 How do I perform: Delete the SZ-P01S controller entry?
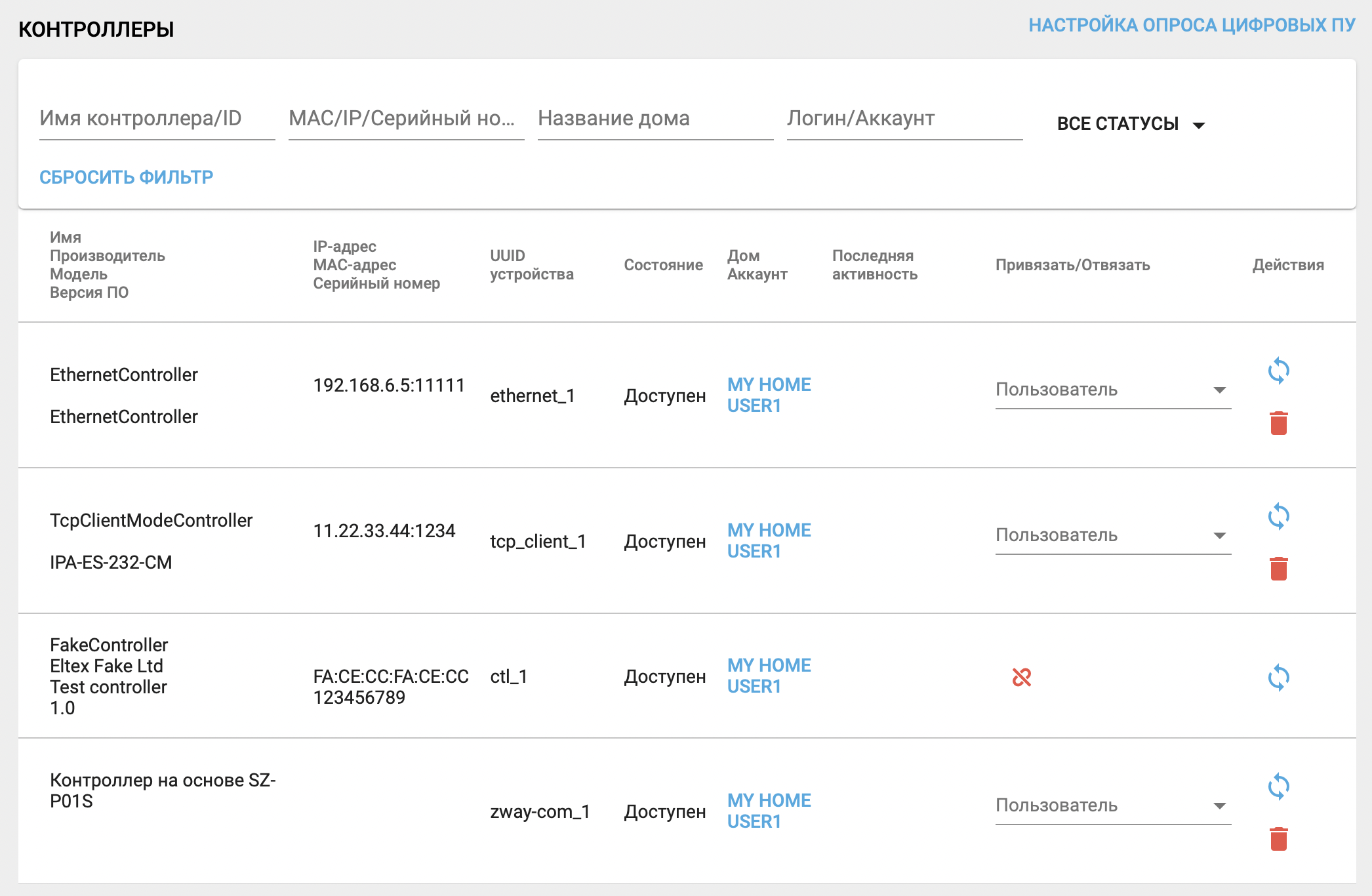coord(1278,839)
